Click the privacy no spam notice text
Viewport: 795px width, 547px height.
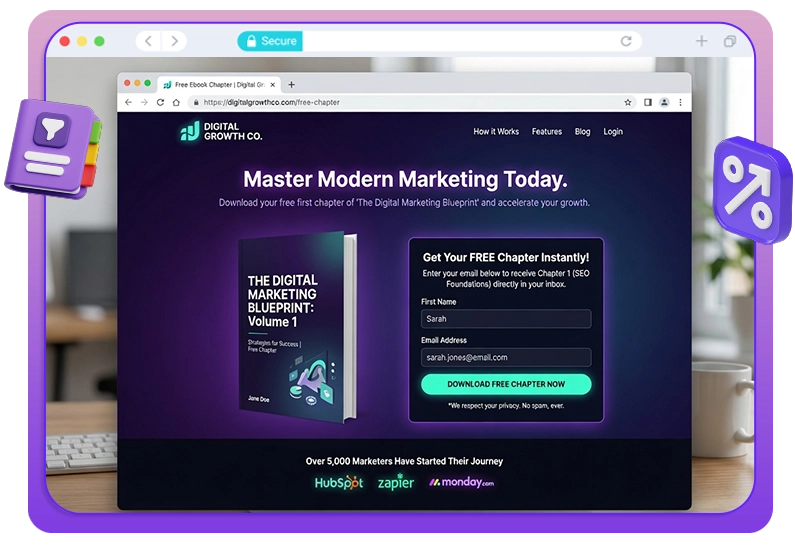(x=506, y=406)
